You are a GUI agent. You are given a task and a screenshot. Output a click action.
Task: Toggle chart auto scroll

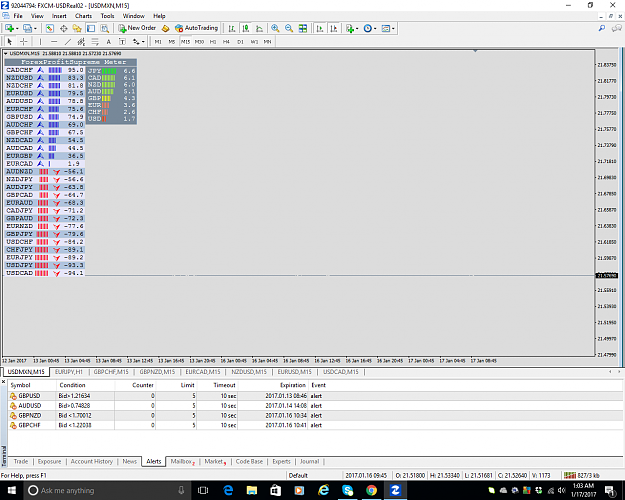[x=320, y=28]
